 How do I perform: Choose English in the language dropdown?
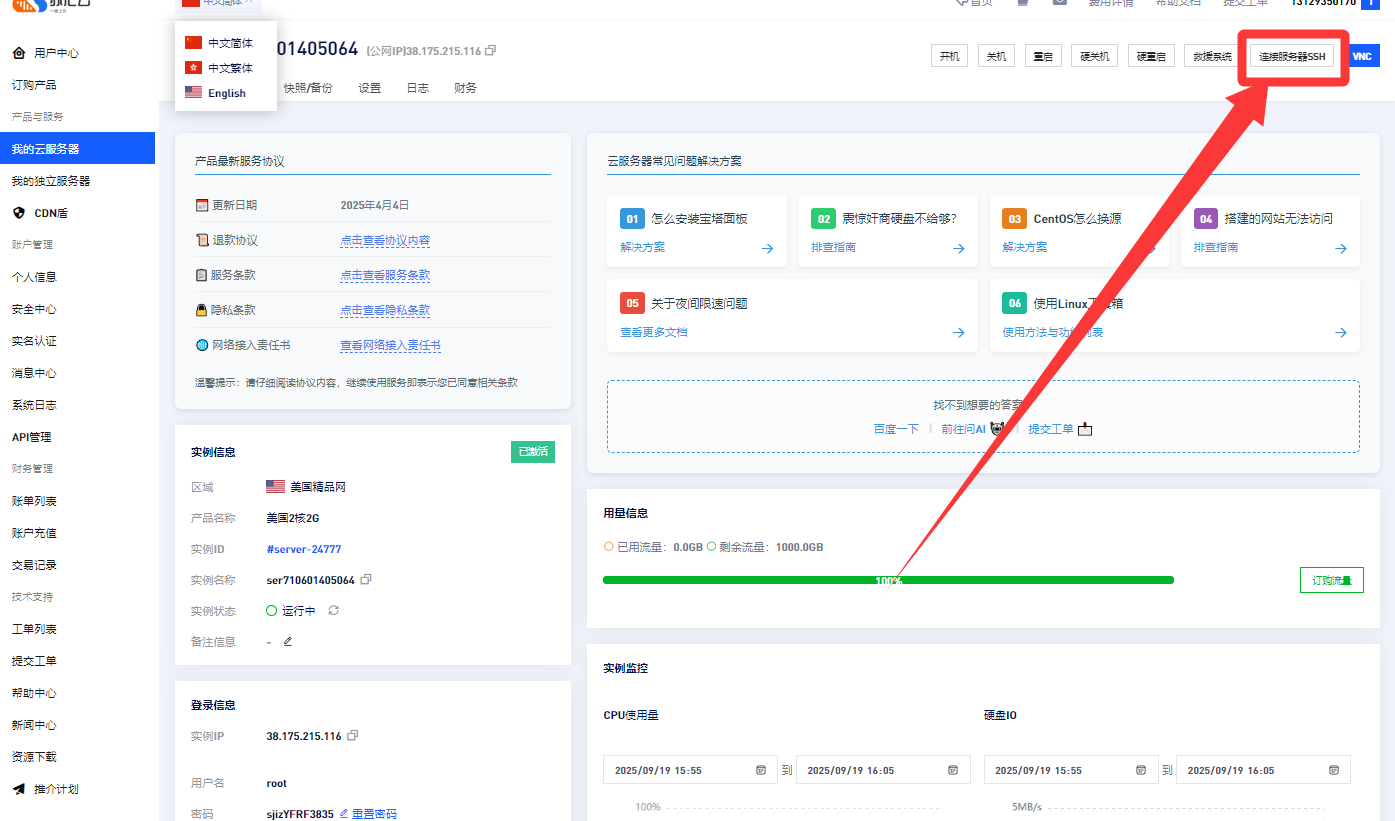(226, 93)
